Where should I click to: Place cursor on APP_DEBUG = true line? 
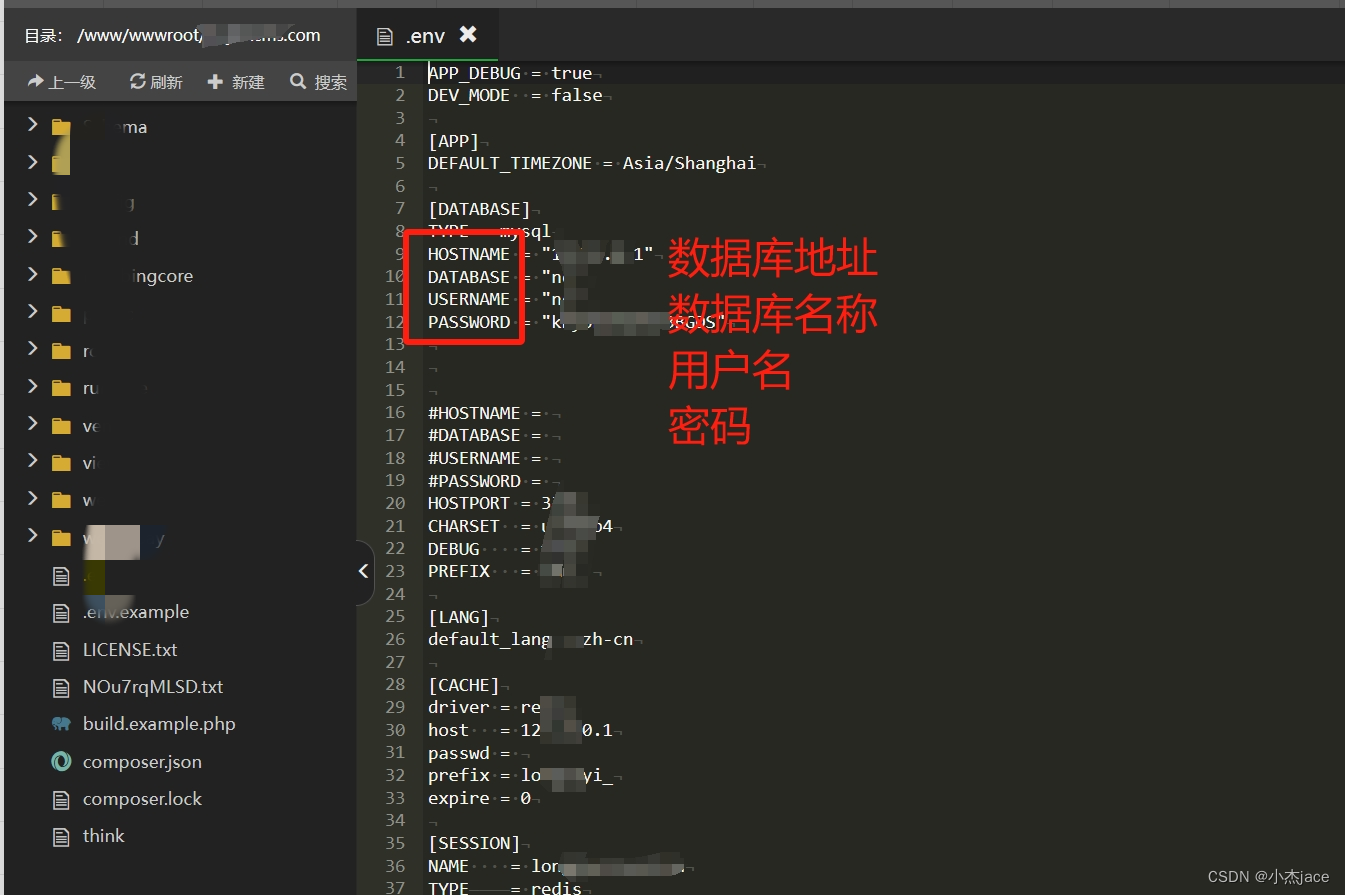coord(510,73)
